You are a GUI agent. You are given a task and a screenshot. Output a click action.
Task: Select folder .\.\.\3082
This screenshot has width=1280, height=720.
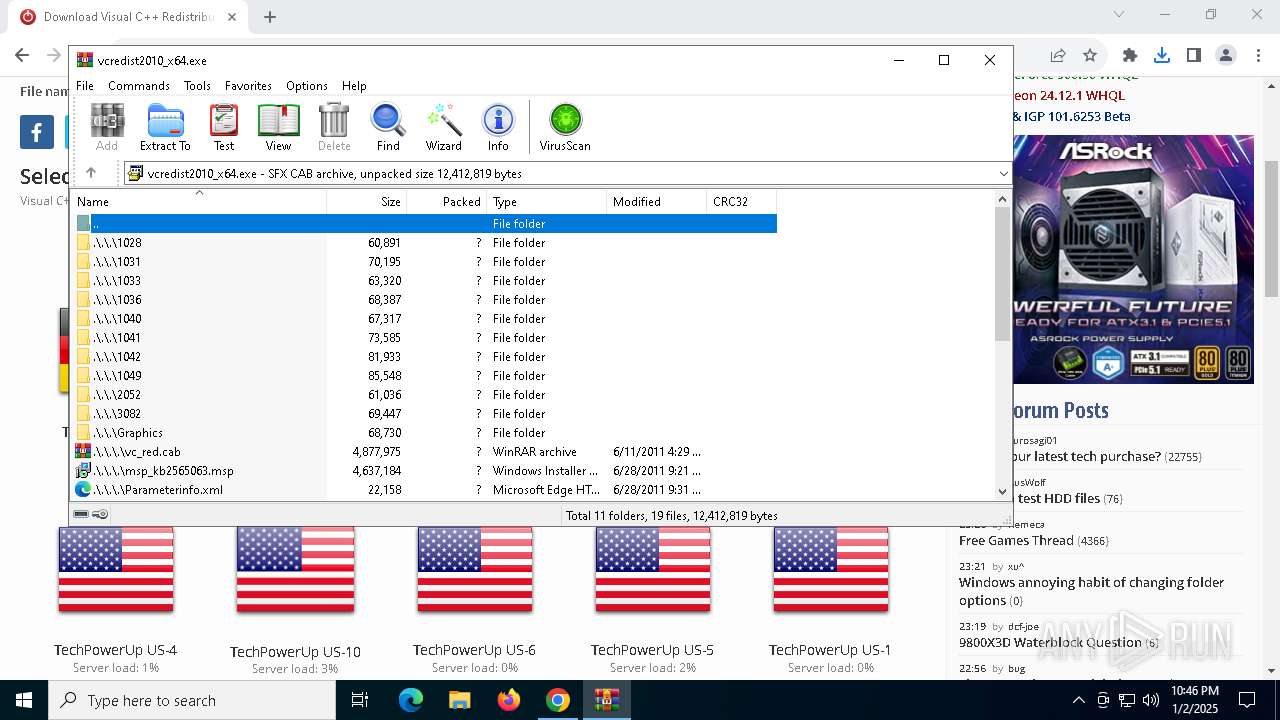coord(425,414)
